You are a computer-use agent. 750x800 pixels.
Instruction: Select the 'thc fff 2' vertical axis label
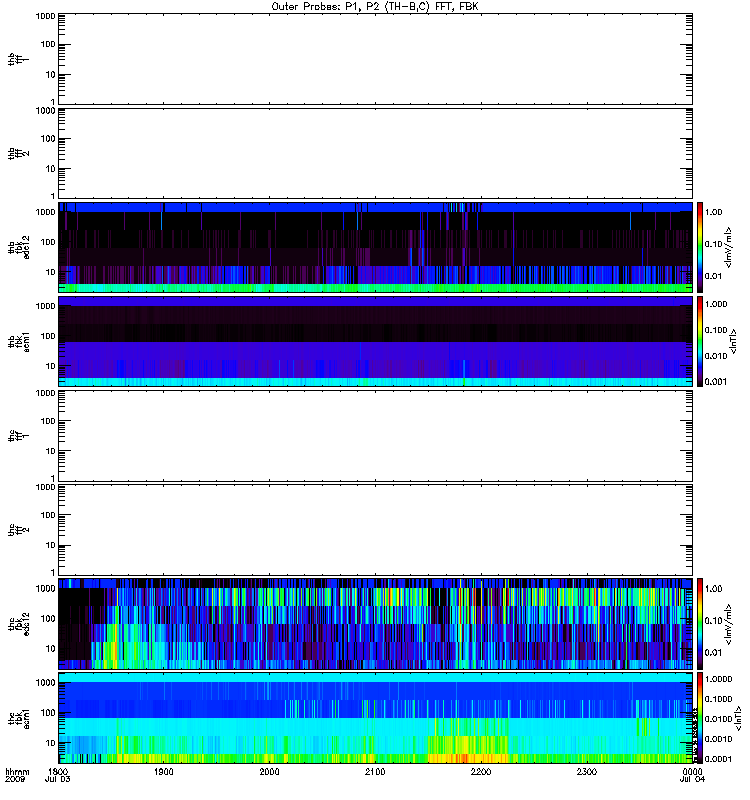19,530
